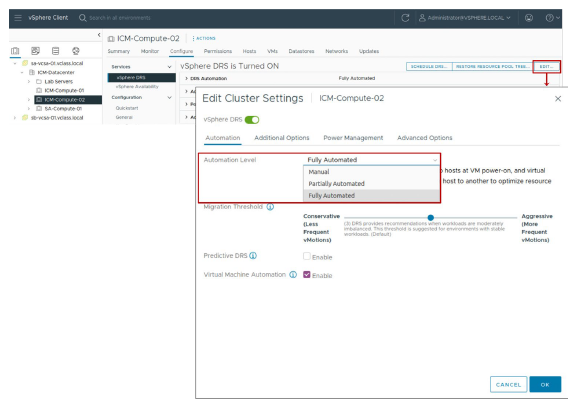This screenshot has width=579, height=408.
Task: Switch to Hosts and Clusters inventory view
Action: (x=15, y=51)
